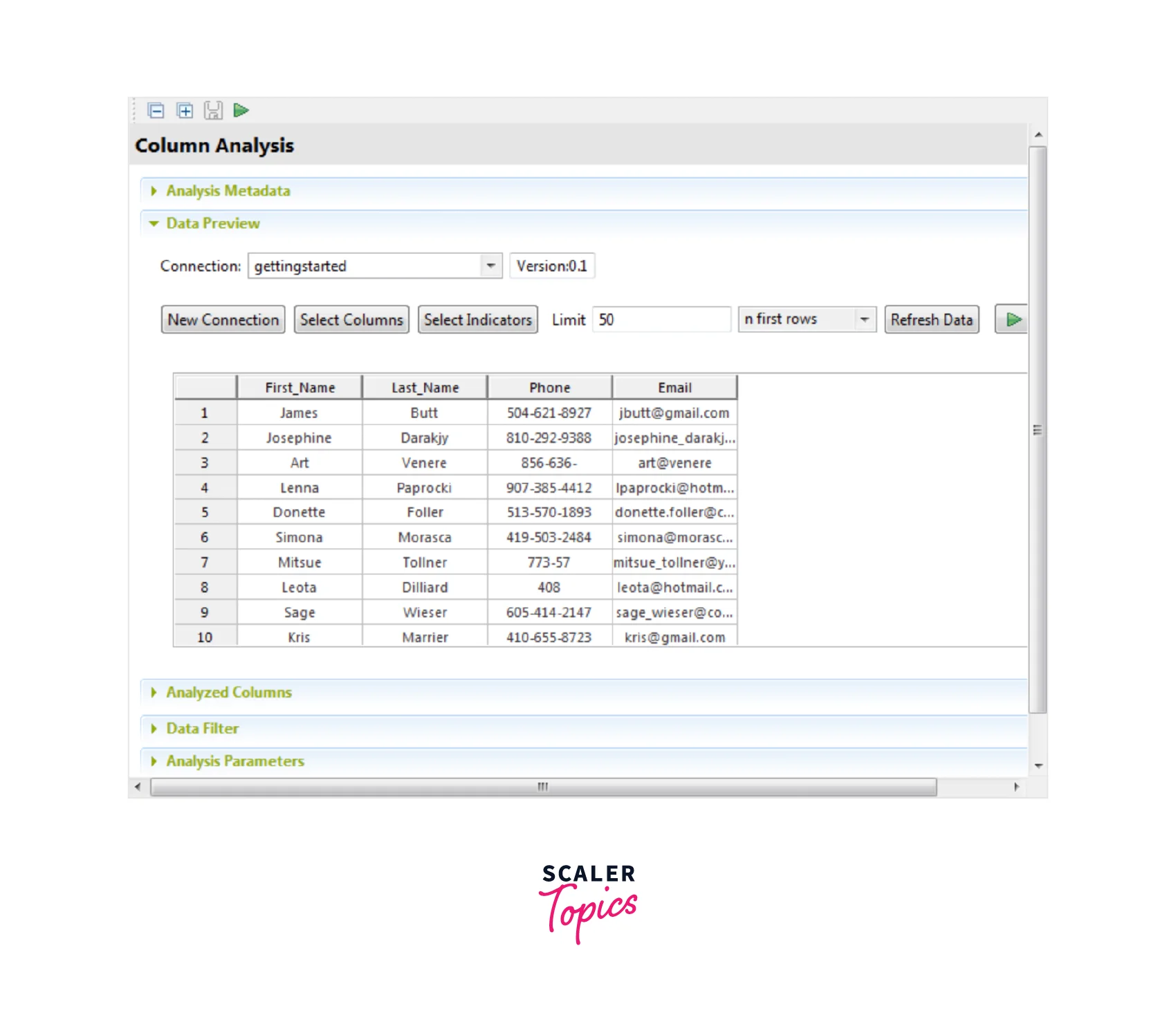Click the collapse all sections icon
Image resolution: width=1176 pixels, height=1011 pixels.
pos(156,111)
